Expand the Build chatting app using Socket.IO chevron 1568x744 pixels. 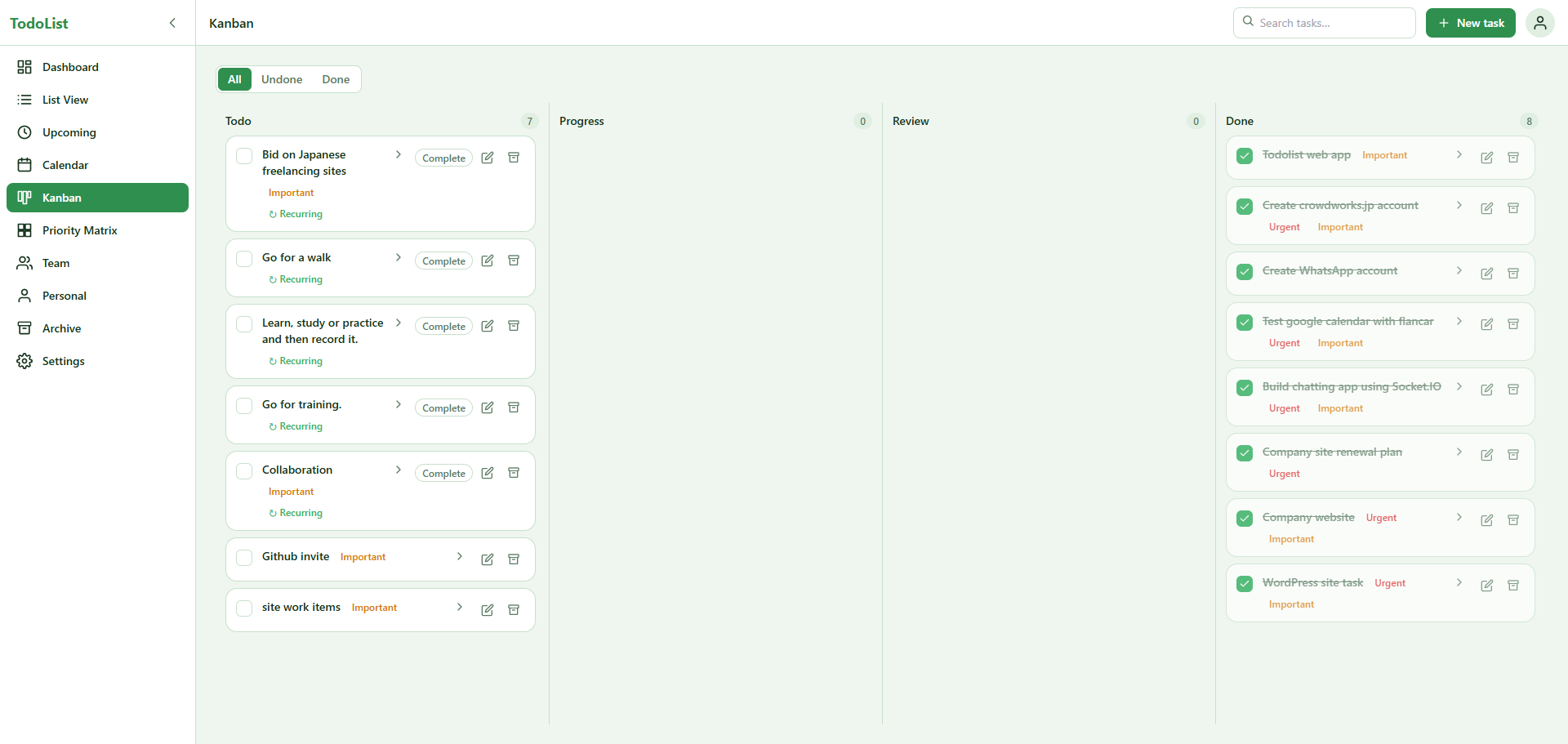click(x=1459, y=386)
